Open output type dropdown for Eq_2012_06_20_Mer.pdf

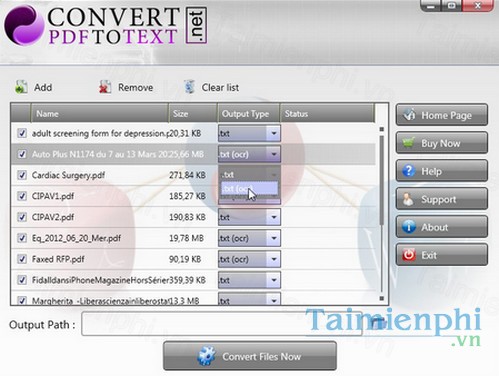coord(274,238)
